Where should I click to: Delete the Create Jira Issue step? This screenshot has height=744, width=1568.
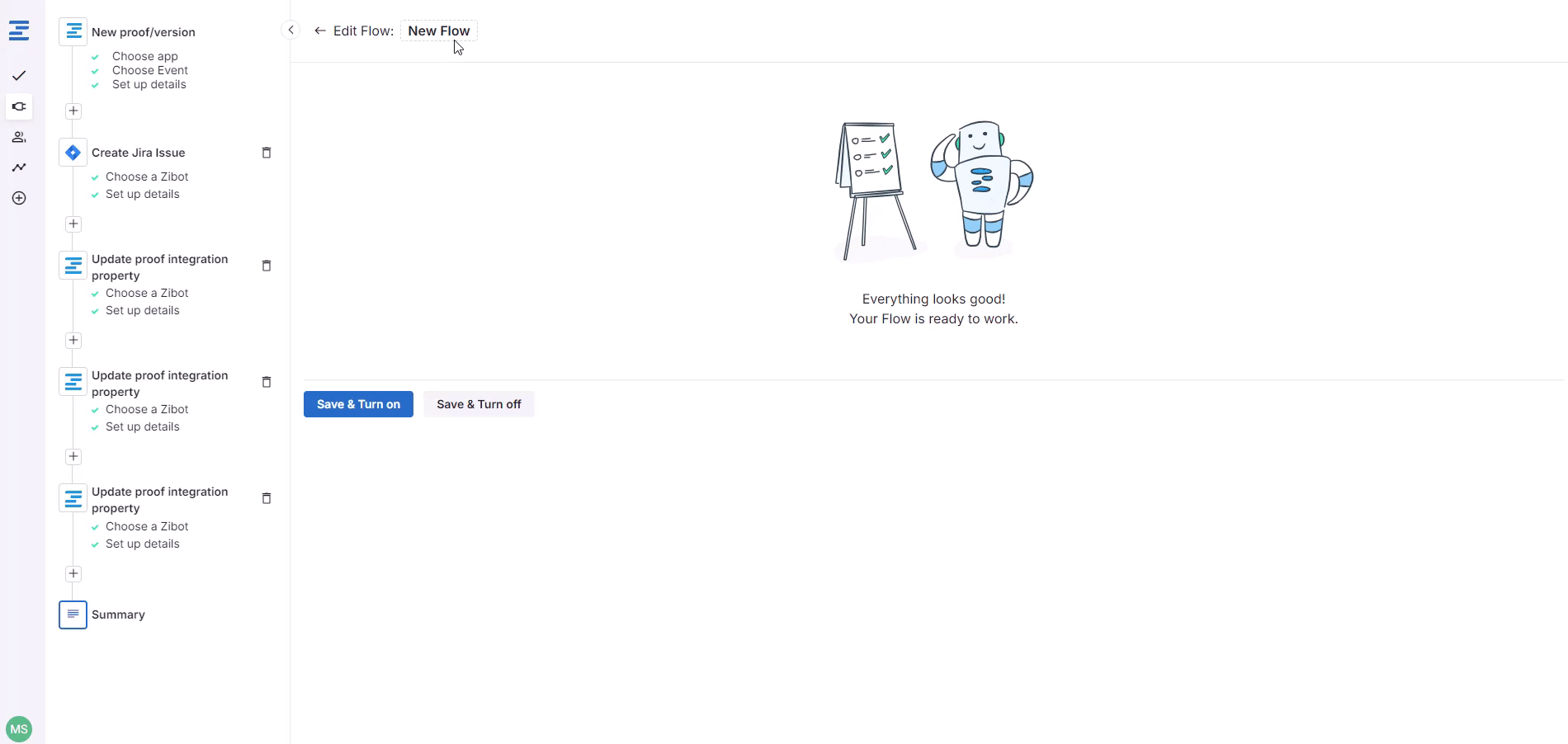click(267, 153)
